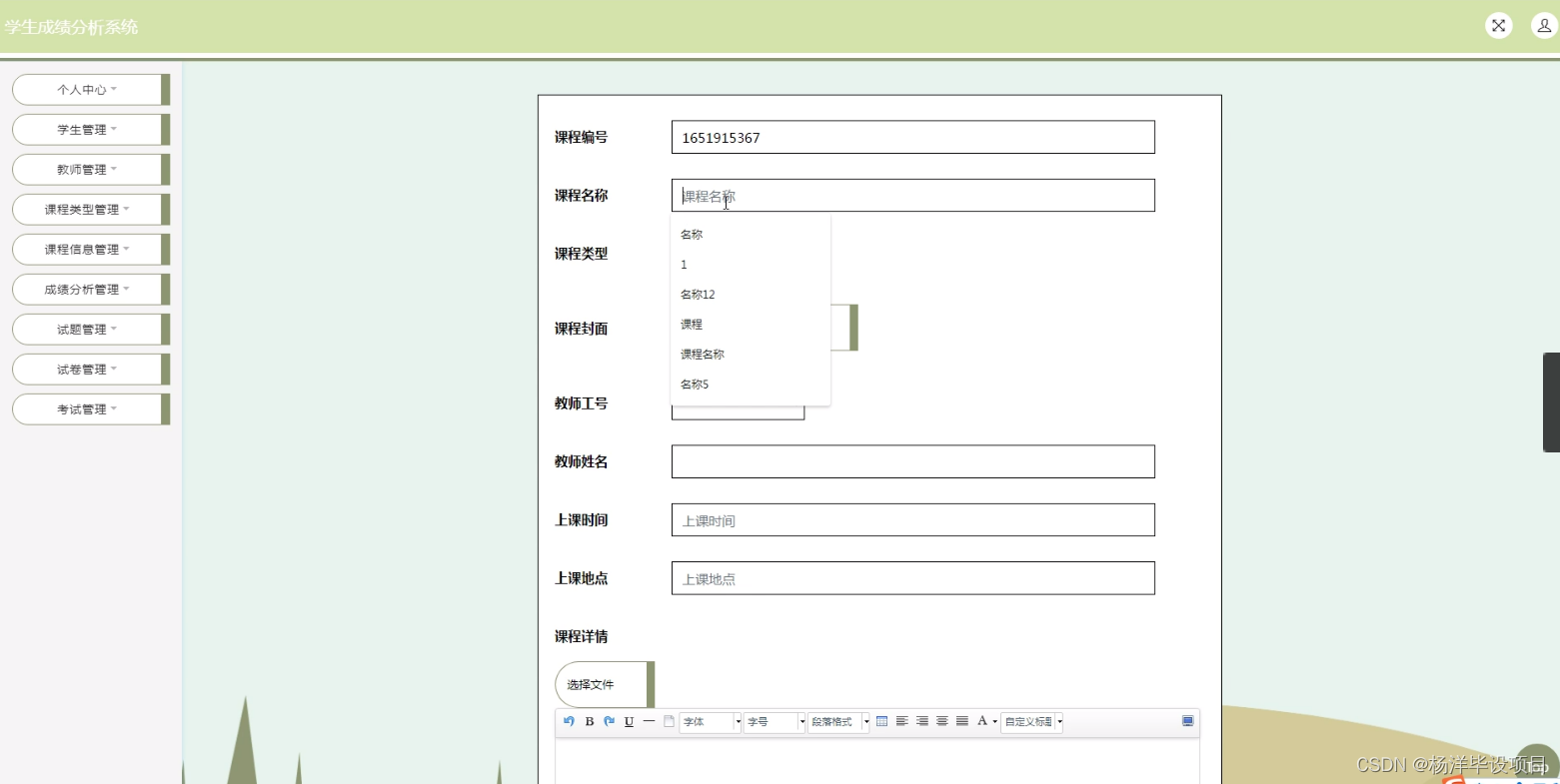This screenshot has width=1560, height=784.
Task: Click the 学生成绩分析系统 header title
Action: 72,27
